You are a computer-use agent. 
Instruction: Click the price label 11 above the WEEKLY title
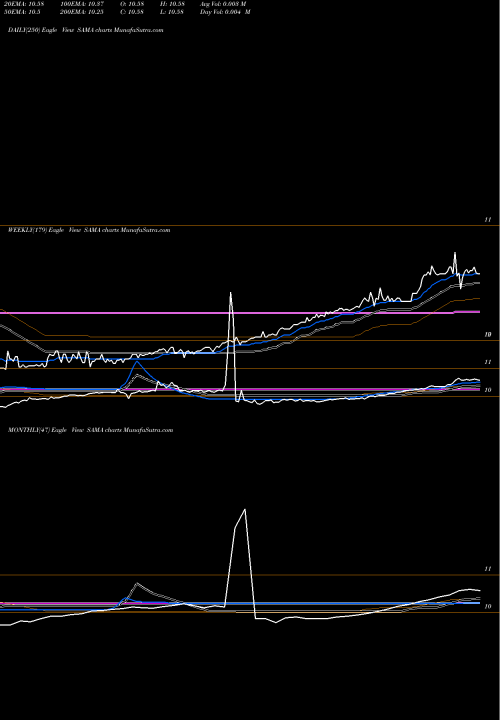[488, 220]
